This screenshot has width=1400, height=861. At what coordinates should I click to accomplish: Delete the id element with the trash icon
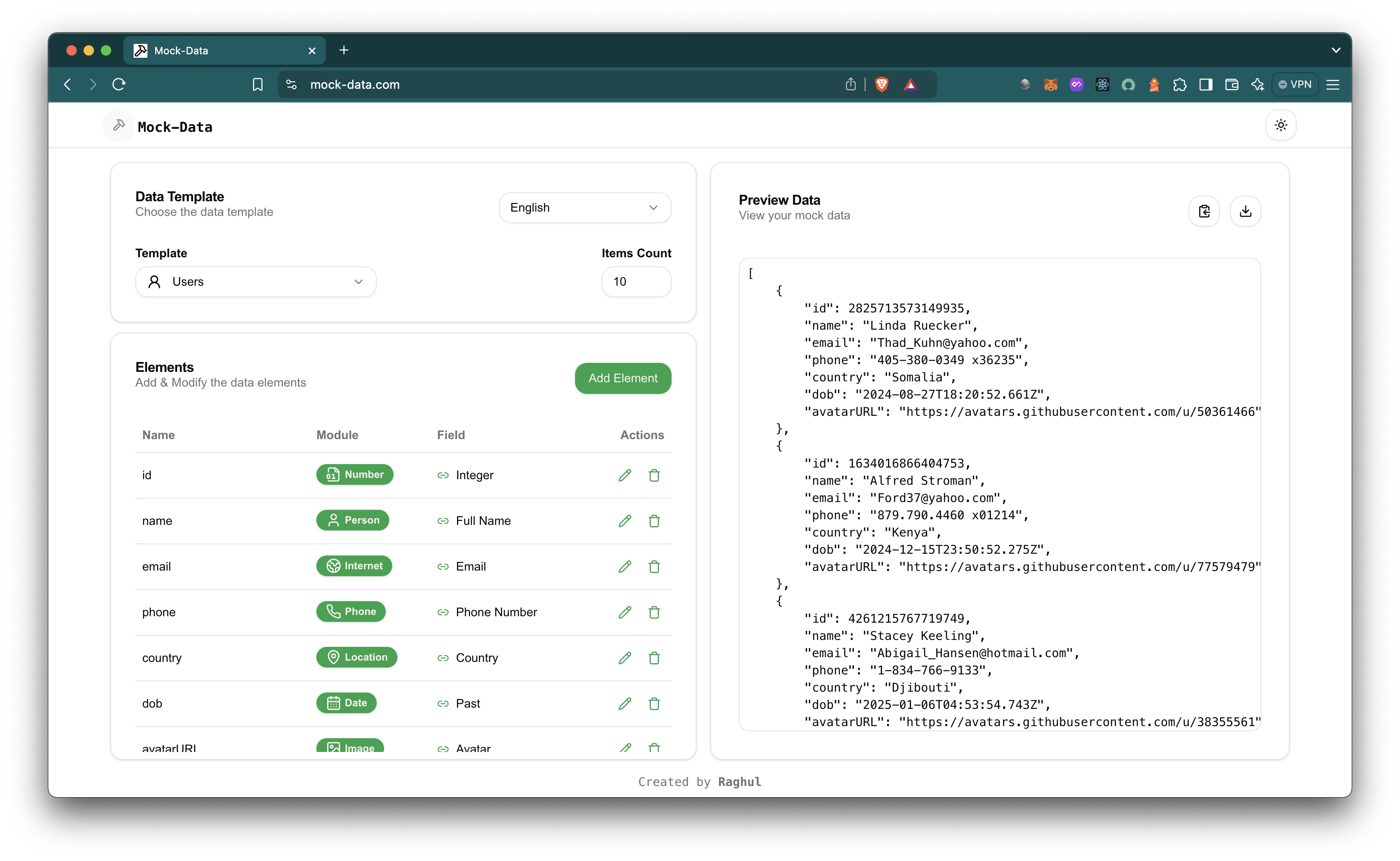[654, 475]
